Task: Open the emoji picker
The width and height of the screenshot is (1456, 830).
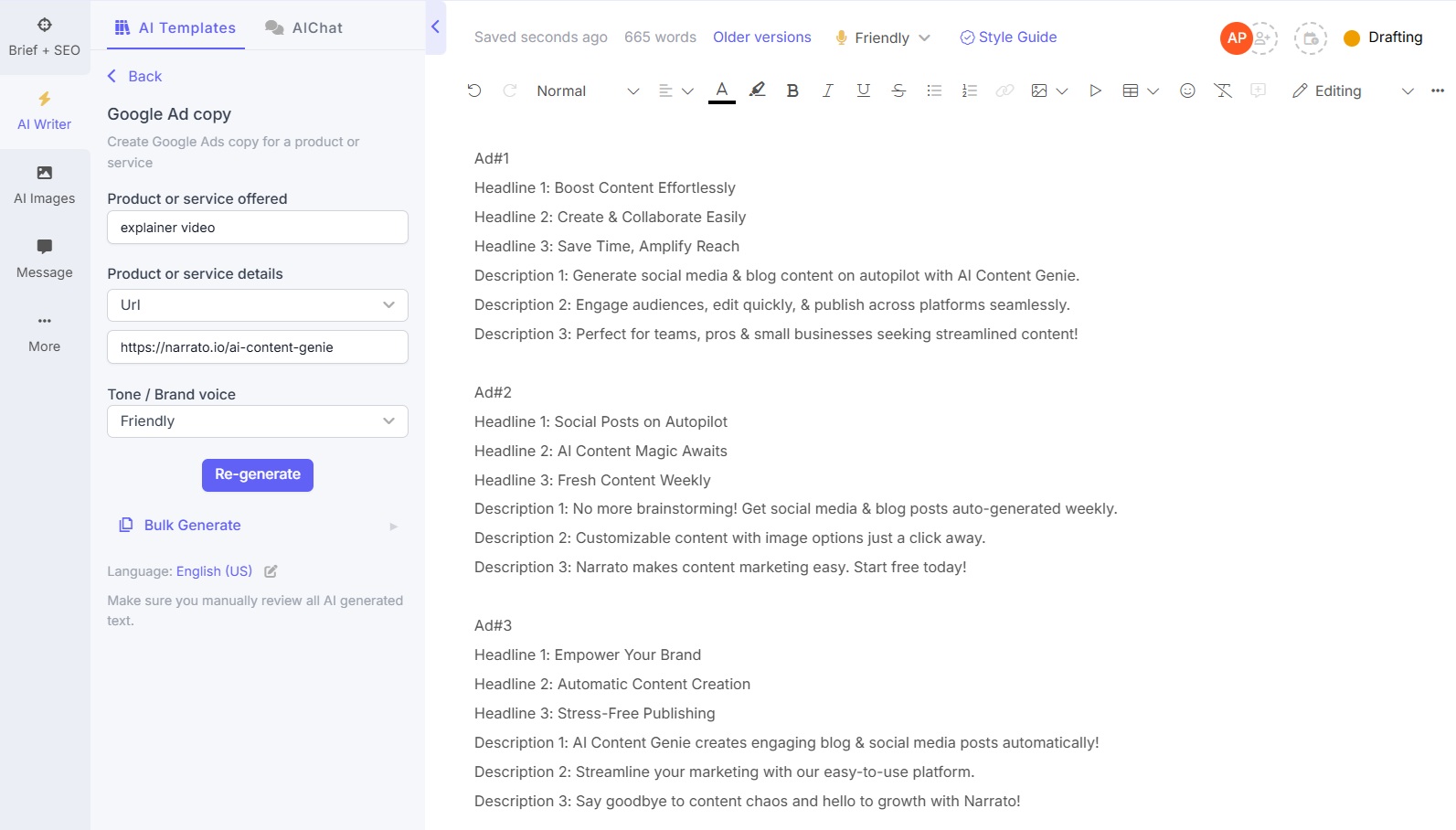Action: click(x=1187, y=90)
